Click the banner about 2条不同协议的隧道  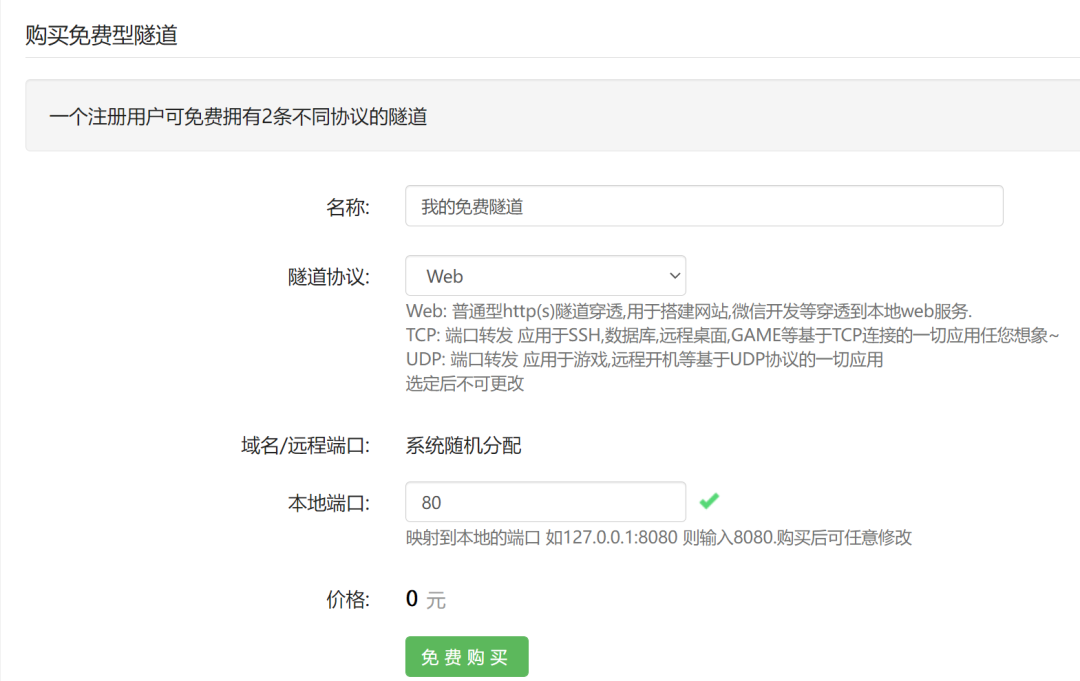pyautogui.click(x=238, y=117)
